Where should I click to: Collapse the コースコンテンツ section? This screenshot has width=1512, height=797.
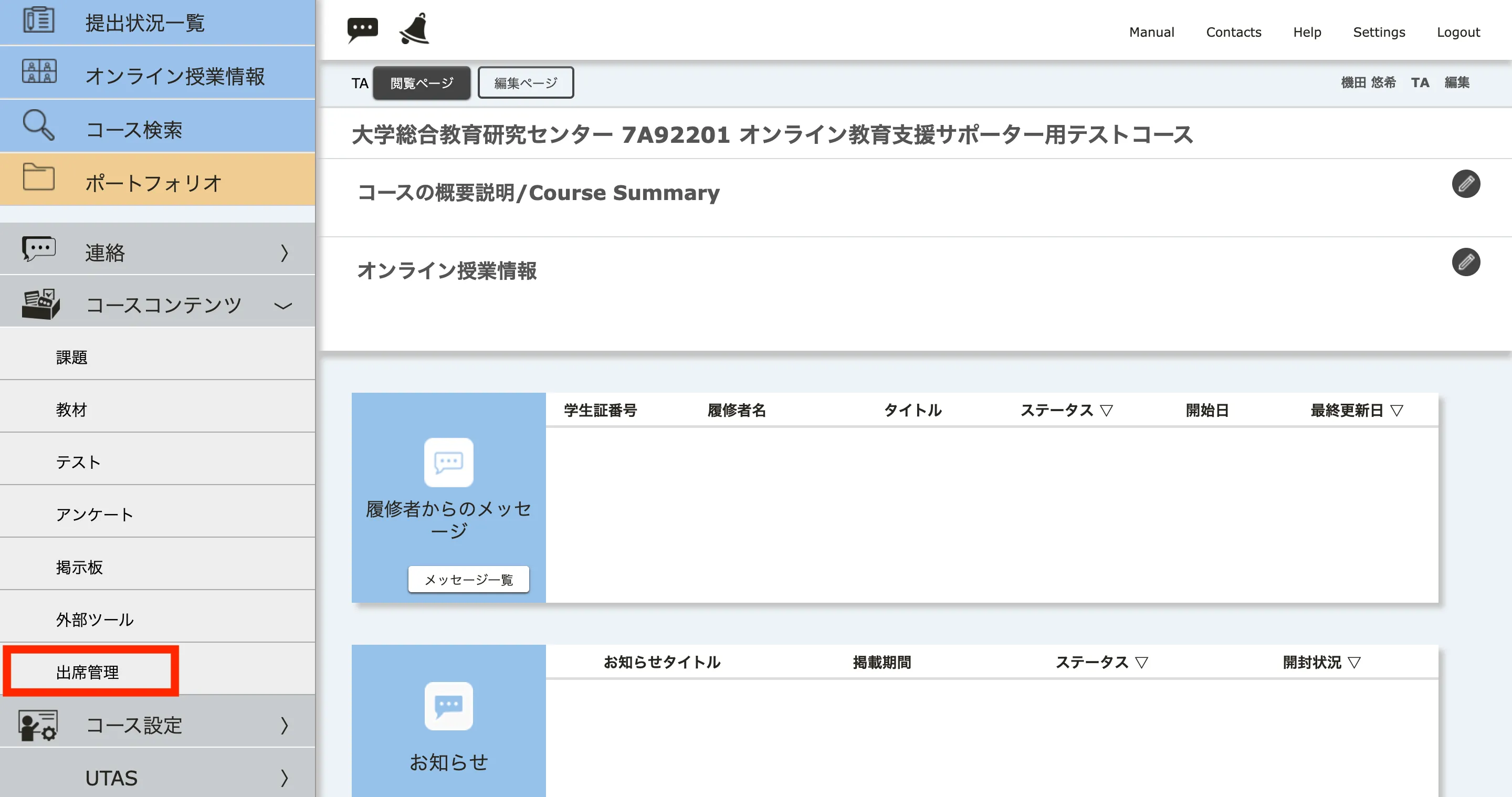click(x=283, y=306)
